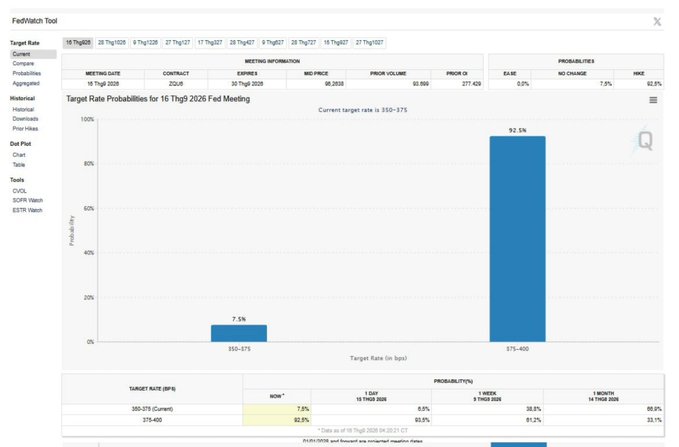This screenshot has width=679, height=447.
Task: Close the FedWatch Tool panel
Action: tap(657, 22)
